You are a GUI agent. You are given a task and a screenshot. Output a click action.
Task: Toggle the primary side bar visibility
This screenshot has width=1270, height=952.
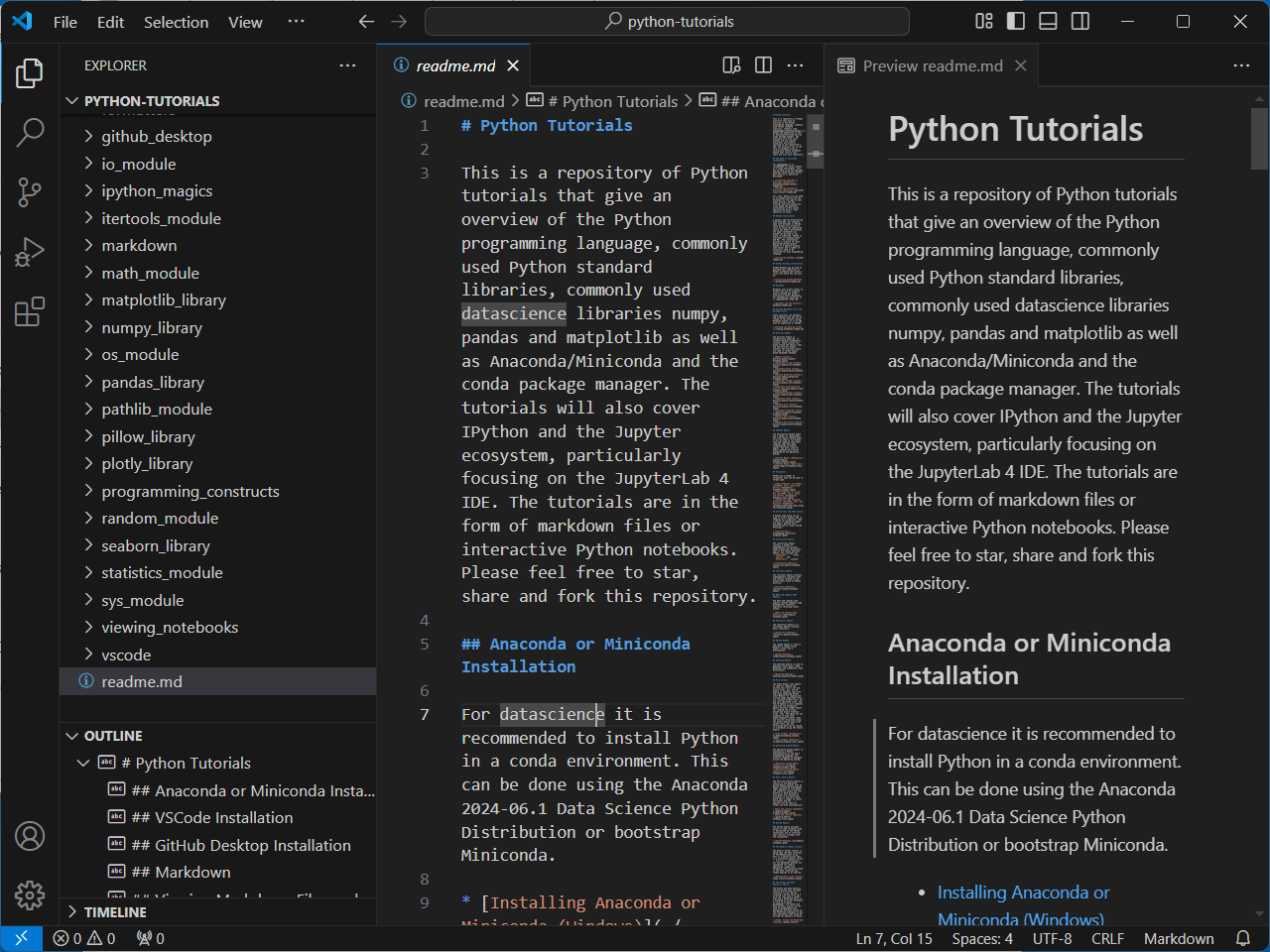[x=1015, y=21]
